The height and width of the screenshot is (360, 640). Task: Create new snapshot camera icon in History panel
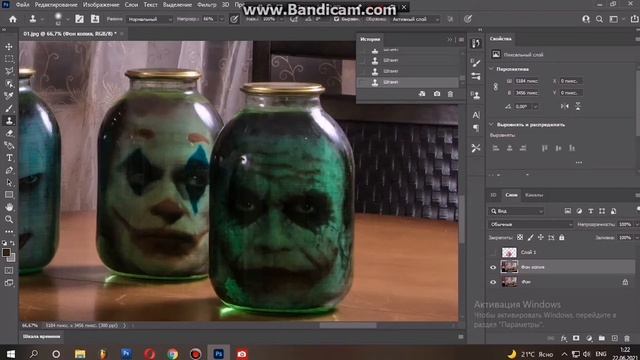coord(437,94)
